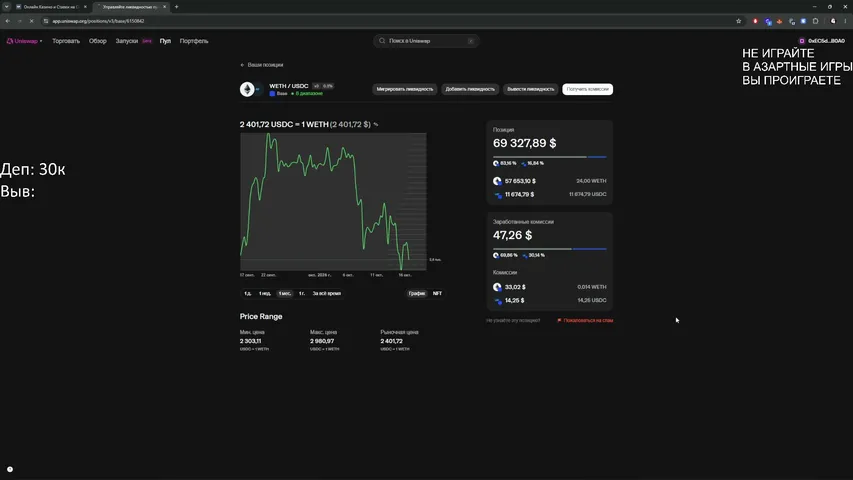Go to the Пул section
The width and height of the screenshot is (853, 480).
click(x=165, y=41)
